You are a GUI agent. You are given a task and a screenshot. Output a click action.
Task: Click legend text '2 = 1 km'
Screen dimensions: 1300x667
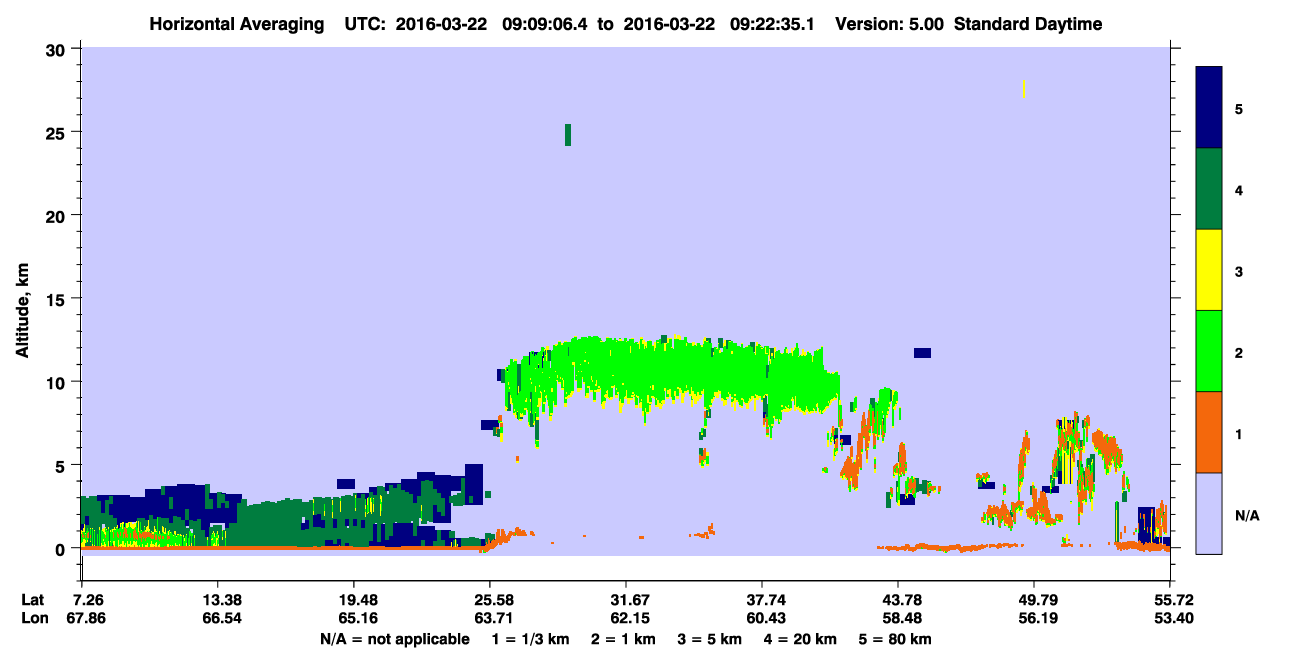click(x=623, y=639)
